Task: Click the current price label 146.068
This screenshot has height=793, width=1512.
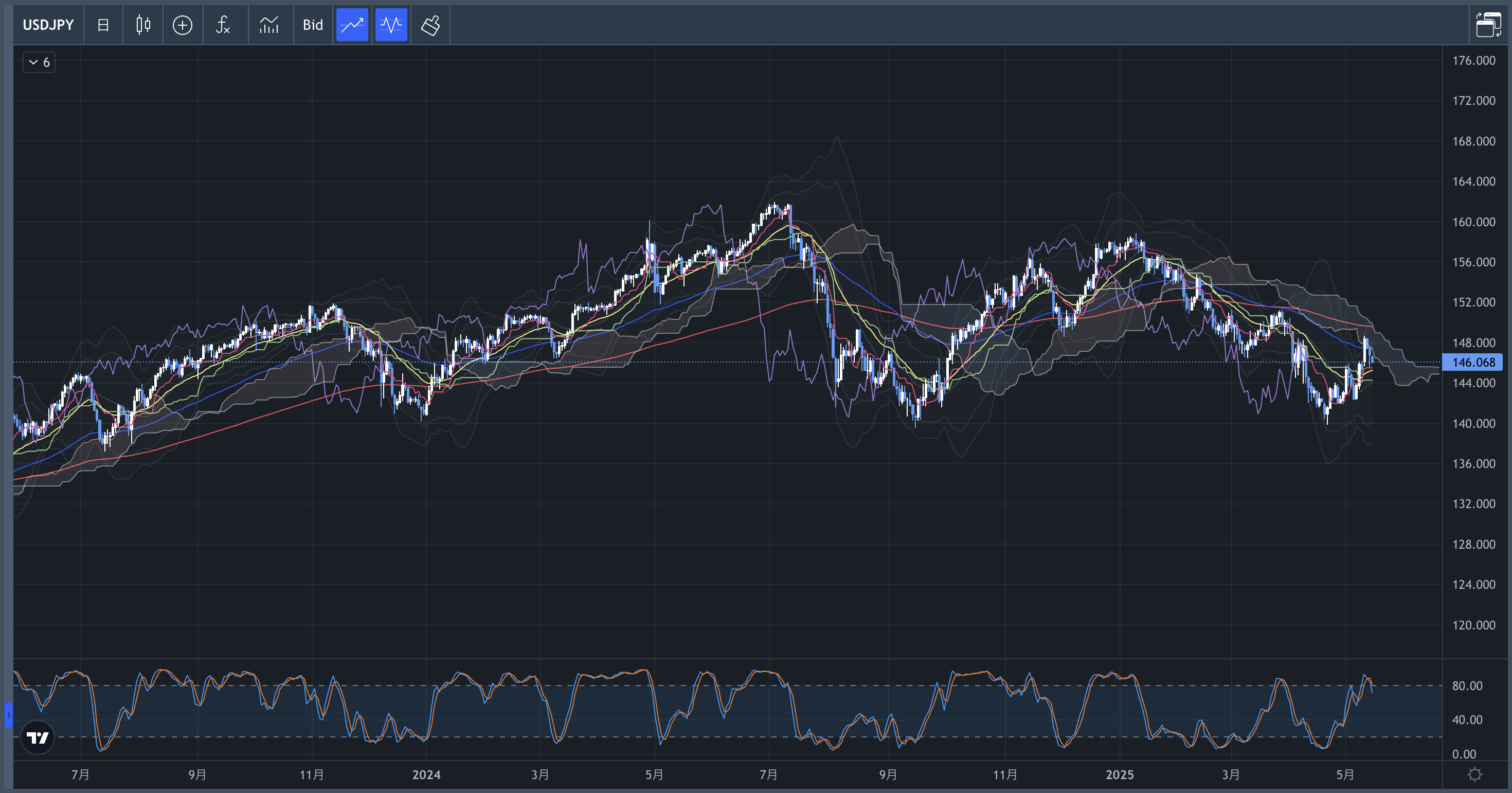Action: 1473,362
